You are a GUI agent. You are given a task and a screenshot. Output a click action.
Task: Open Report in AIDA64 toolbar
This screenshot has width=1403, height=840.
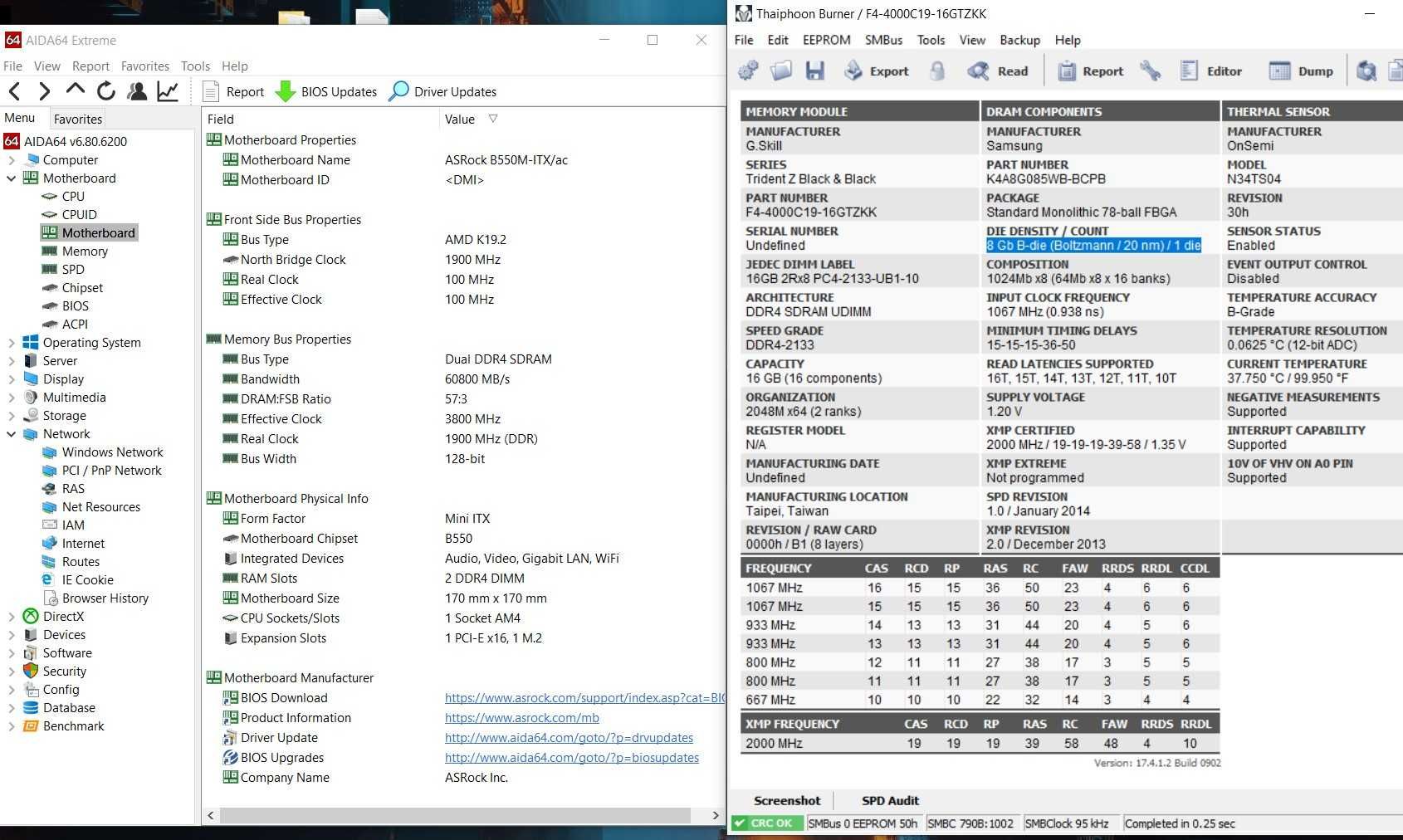click(x=233, y=91)
